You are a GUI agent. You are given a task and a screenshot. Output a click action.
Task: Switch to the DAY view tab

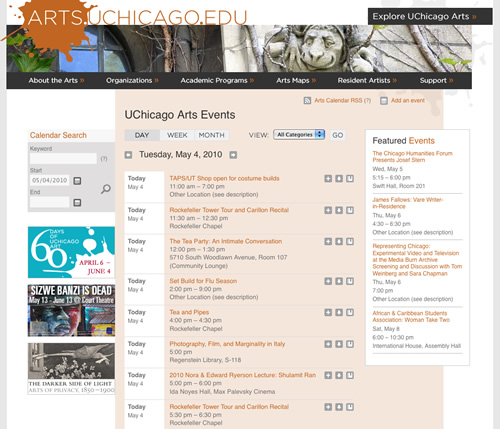point(142,135)
